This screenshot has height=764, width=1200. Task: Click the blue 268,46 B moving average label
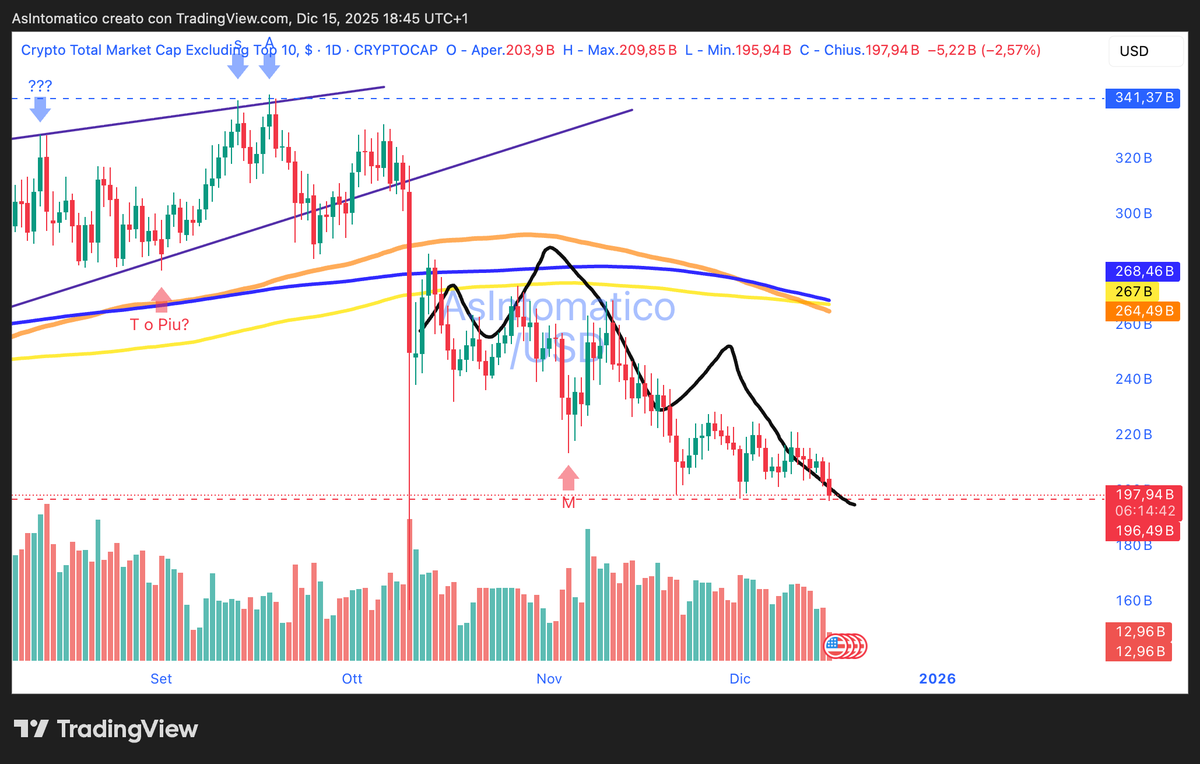click(1143, 271)
